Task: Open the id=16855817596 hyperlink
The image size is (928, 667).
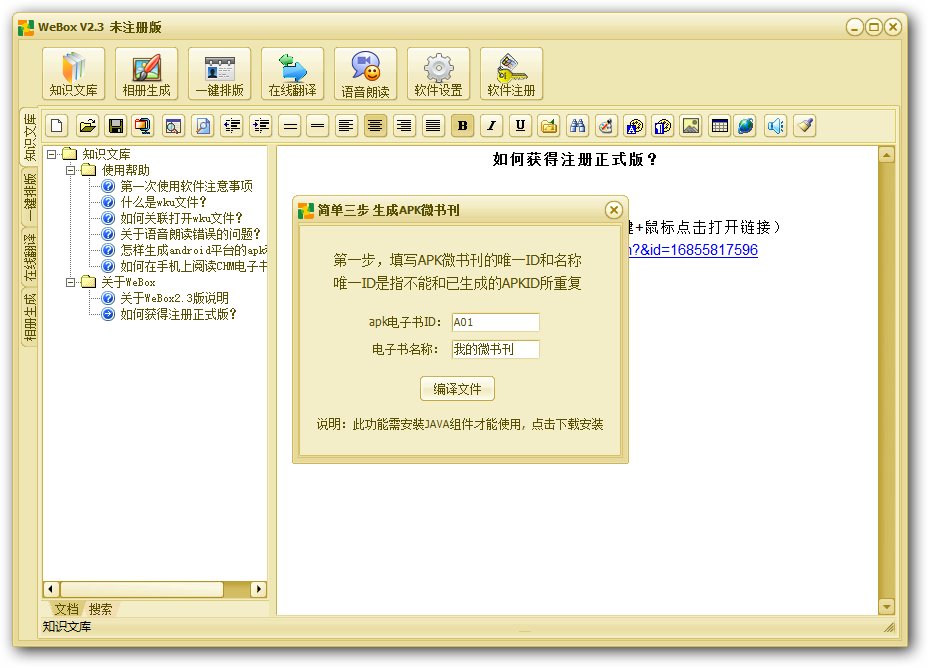Action: coord(693,250)
